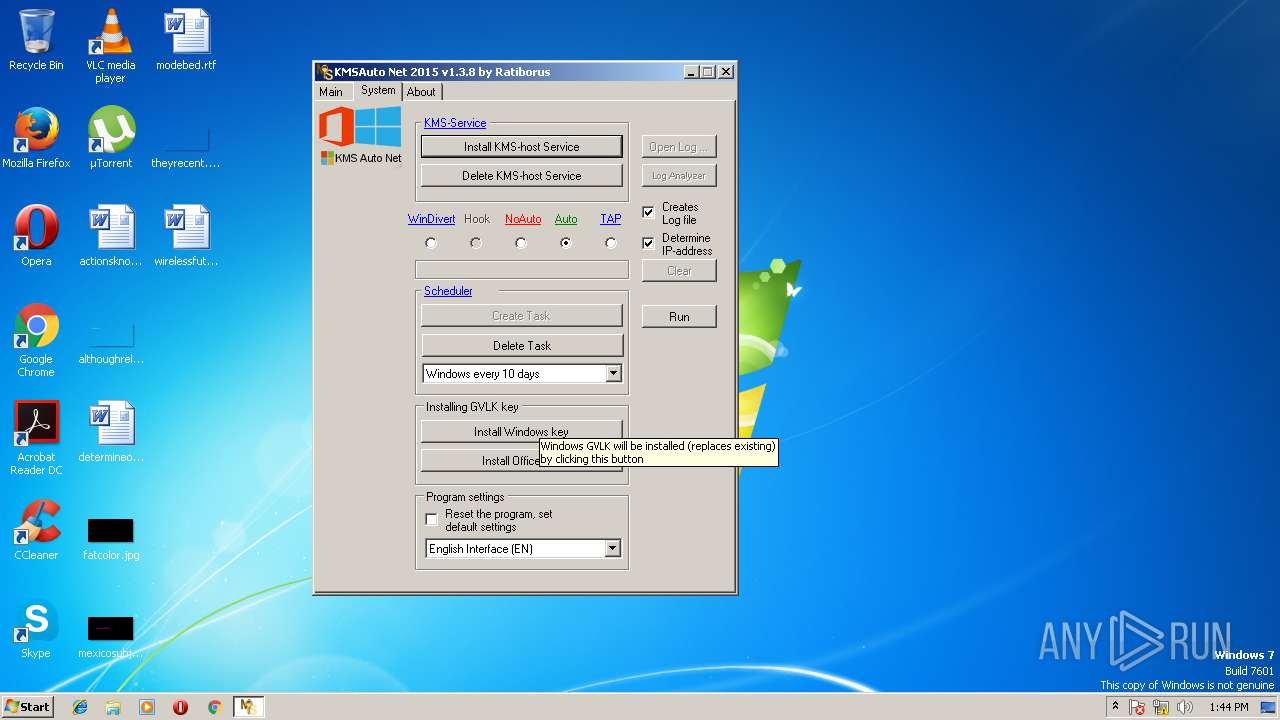1280x720 pixels.
Task: Switch to the Main tab
Action: click(x=331, y=92)
